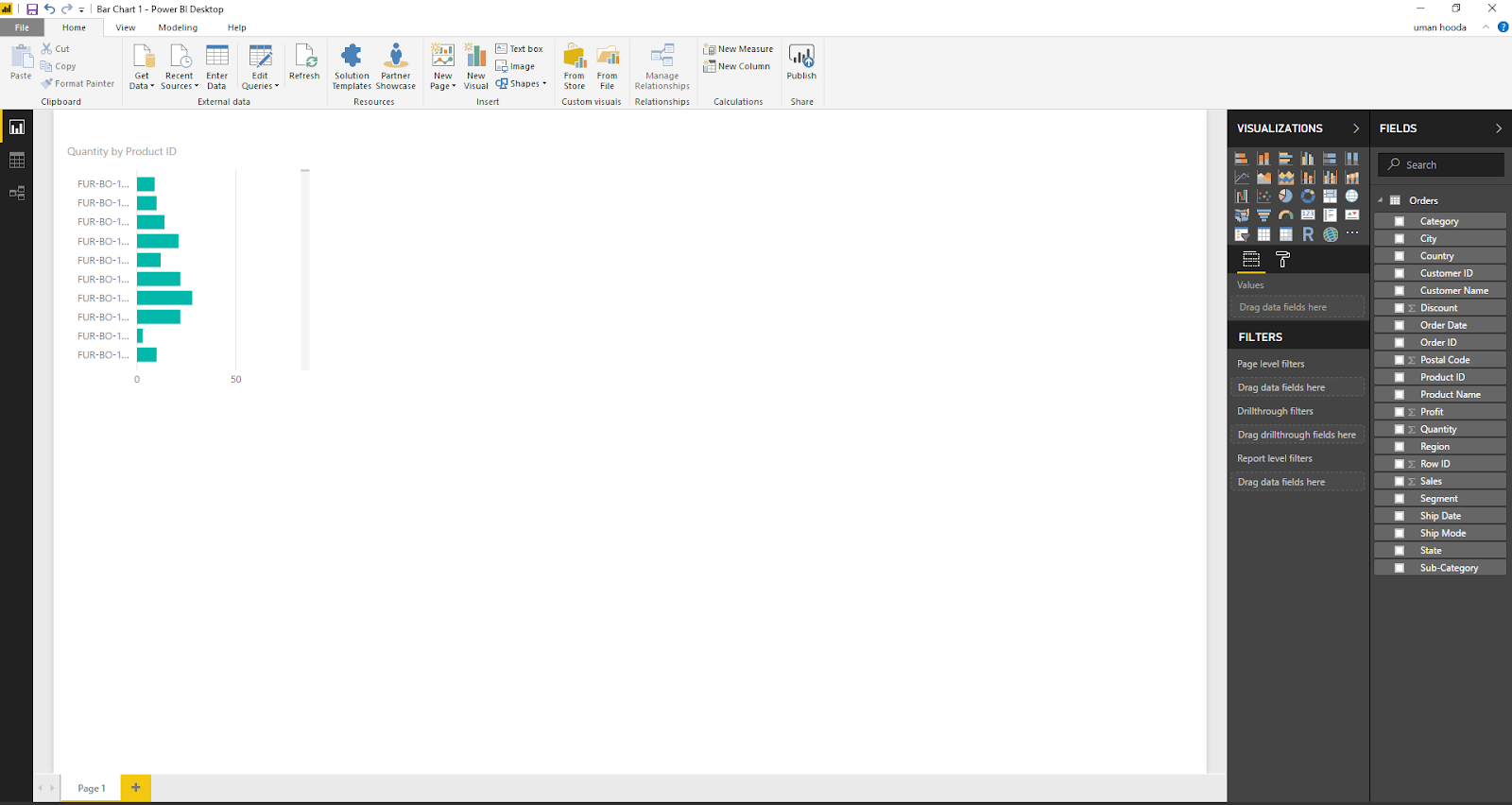Screen dimensions: 1512x805
Task: Enable the Product ID field checkbox
Action: 1400,377
